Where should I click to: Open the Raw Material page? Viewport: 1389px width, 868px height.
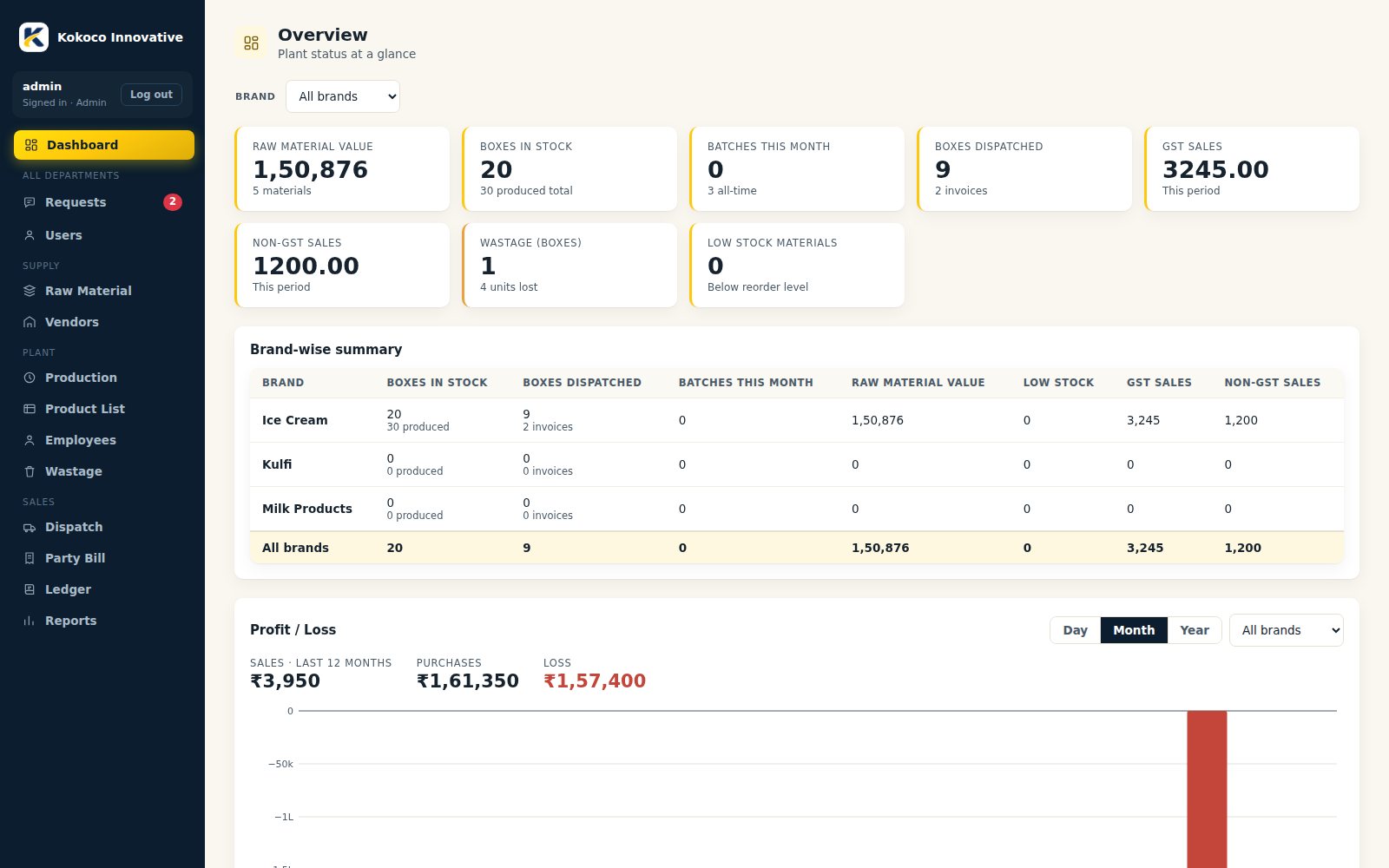coord(103,291)
